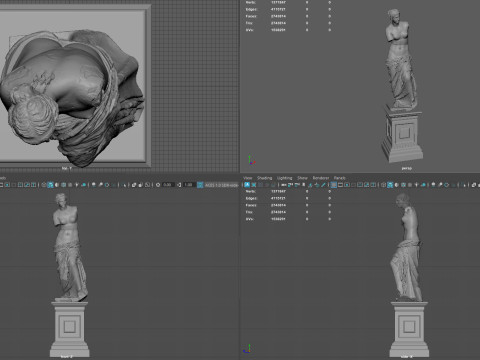Click Ambient Occlusion icon in side panel
This screenshot has height=360, width=480.
coord(433,185)
